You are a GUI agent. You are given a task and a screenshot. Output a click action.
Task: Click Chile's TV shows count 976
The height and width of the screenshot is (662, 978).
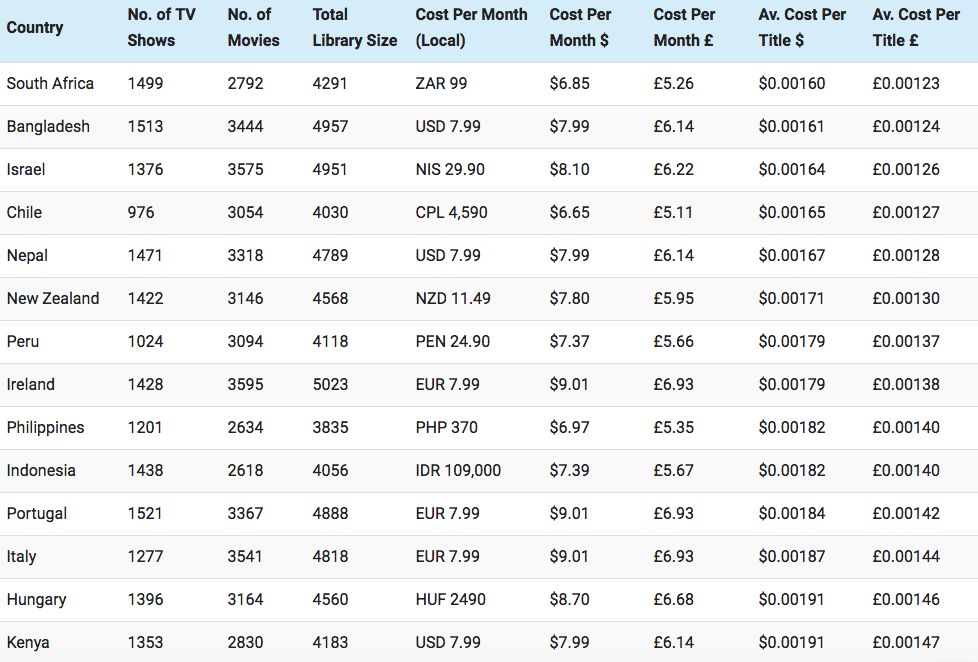click(141, 213)
